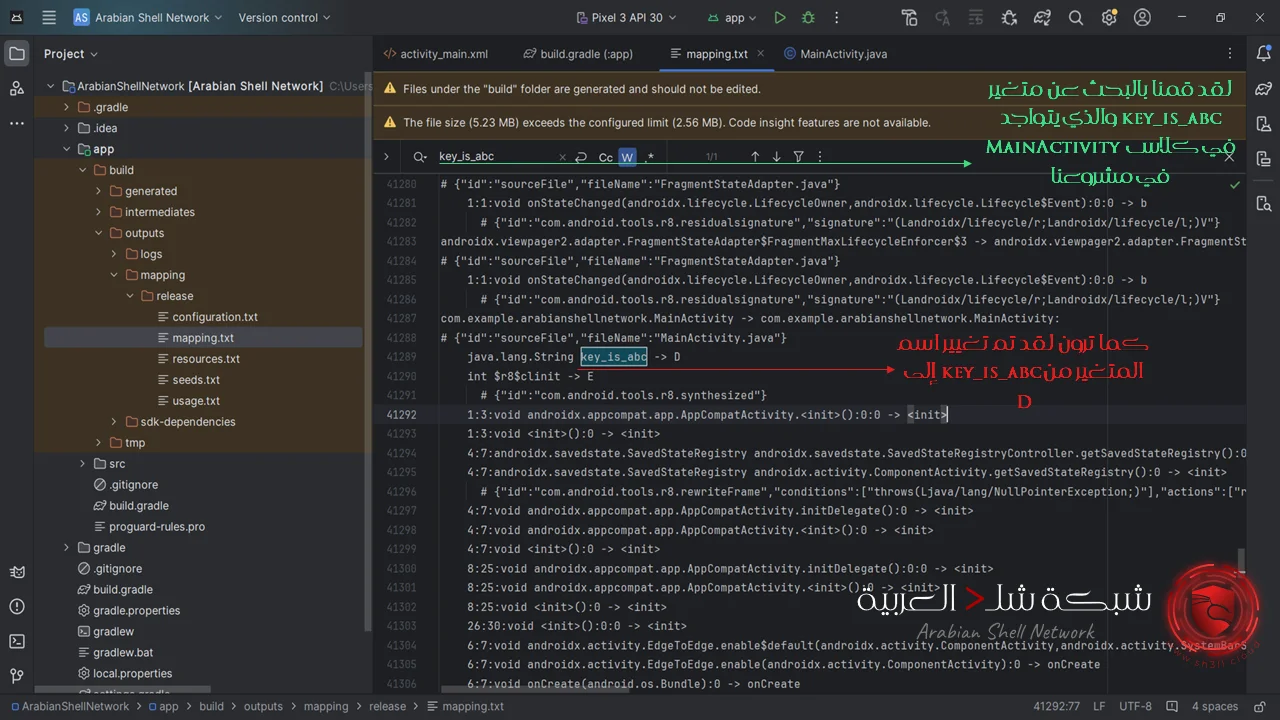Expand the .gradle folder
Viewport: 1280px width, 720px height.
point(66,107)
